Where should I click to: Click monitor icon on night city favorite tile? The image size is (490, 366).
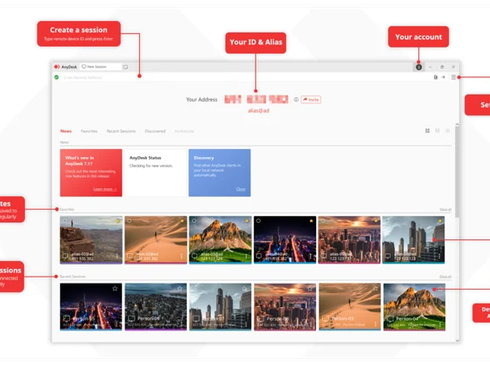[x=259, y=256]
